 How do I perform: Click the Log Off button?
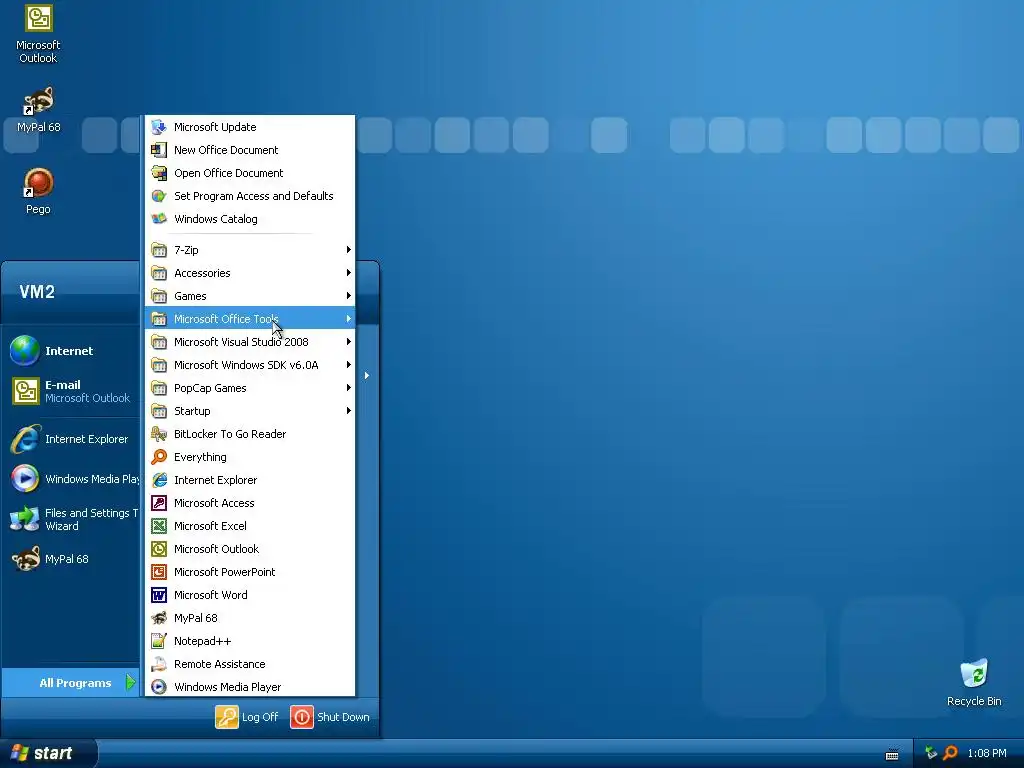248,716
